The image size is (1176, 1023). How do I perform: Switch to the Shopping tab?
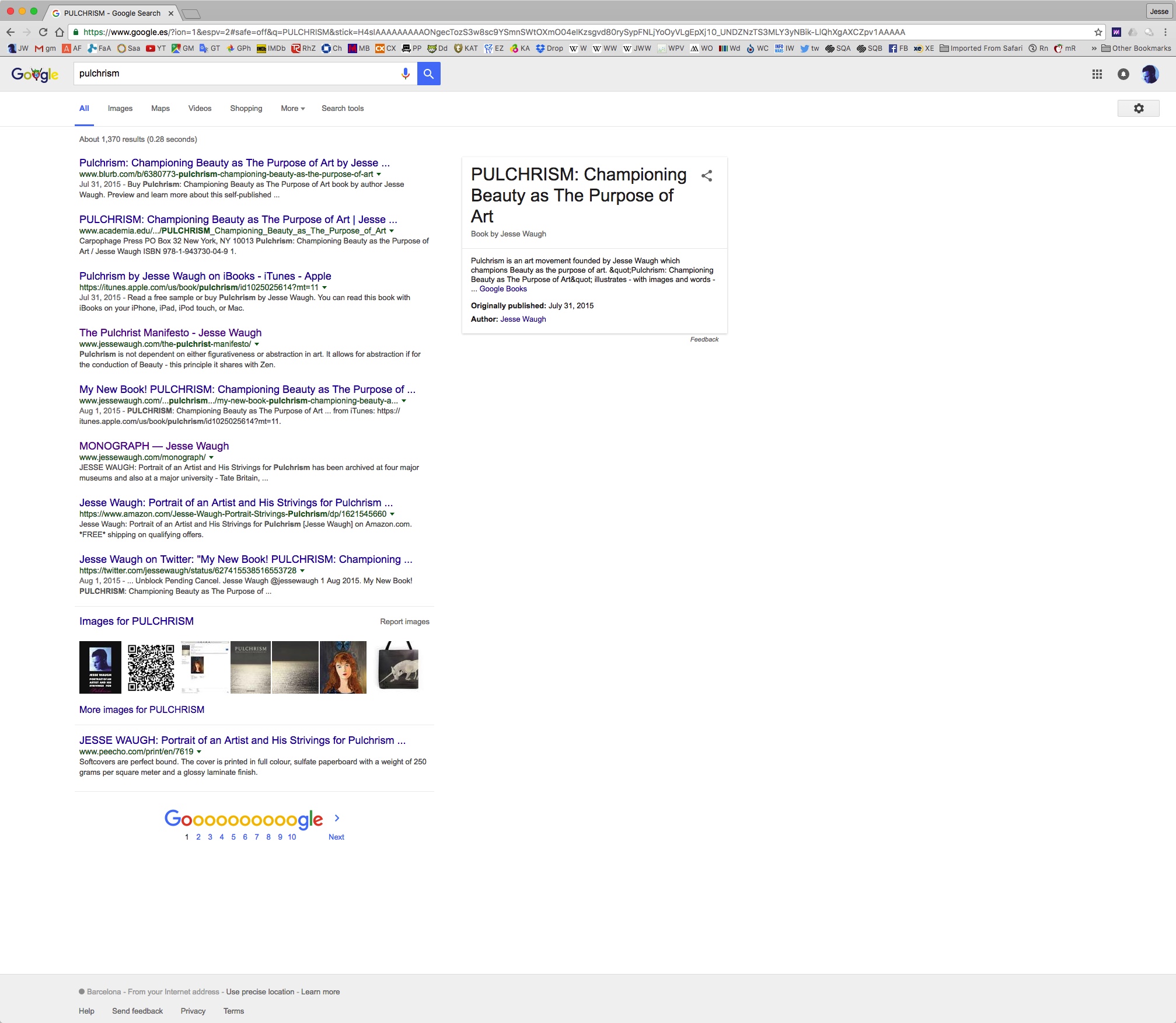pos(246,109)
